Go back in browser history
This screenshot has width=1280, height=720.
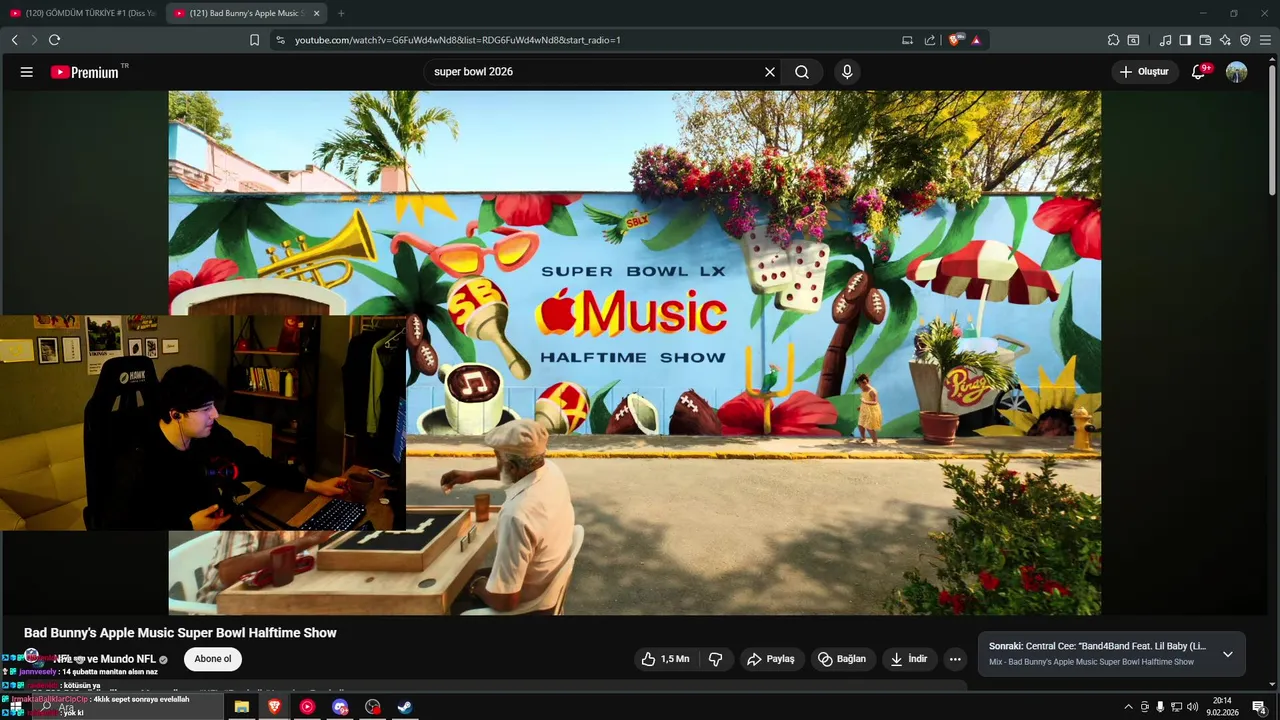click(14, 40)
